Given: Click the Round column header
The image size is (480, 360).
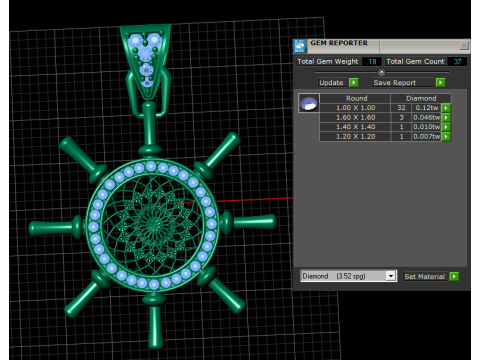Looking at the screenshot, I should coord(355,98).
